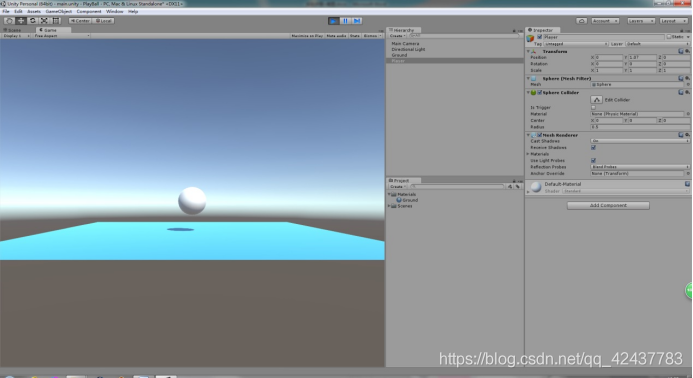Switch to the Scene tab

[13, 30]
